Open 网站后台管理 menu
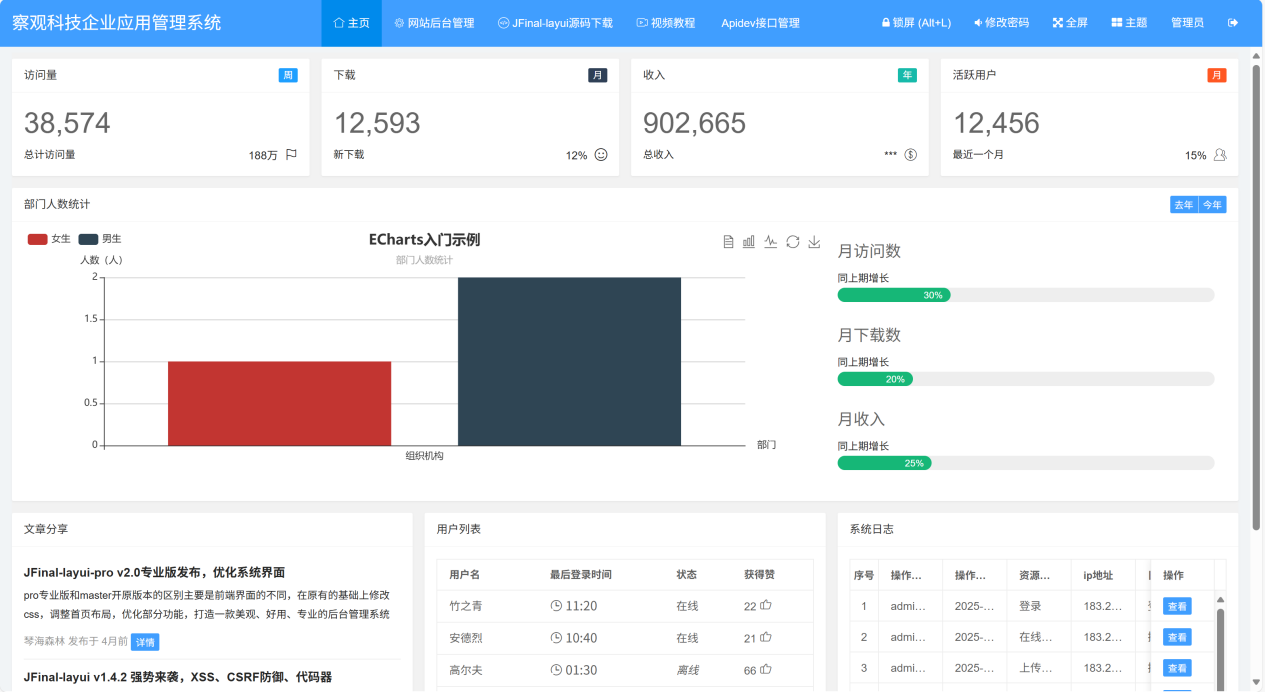This screenshot has width=1265, height=692. pos(434,23)
